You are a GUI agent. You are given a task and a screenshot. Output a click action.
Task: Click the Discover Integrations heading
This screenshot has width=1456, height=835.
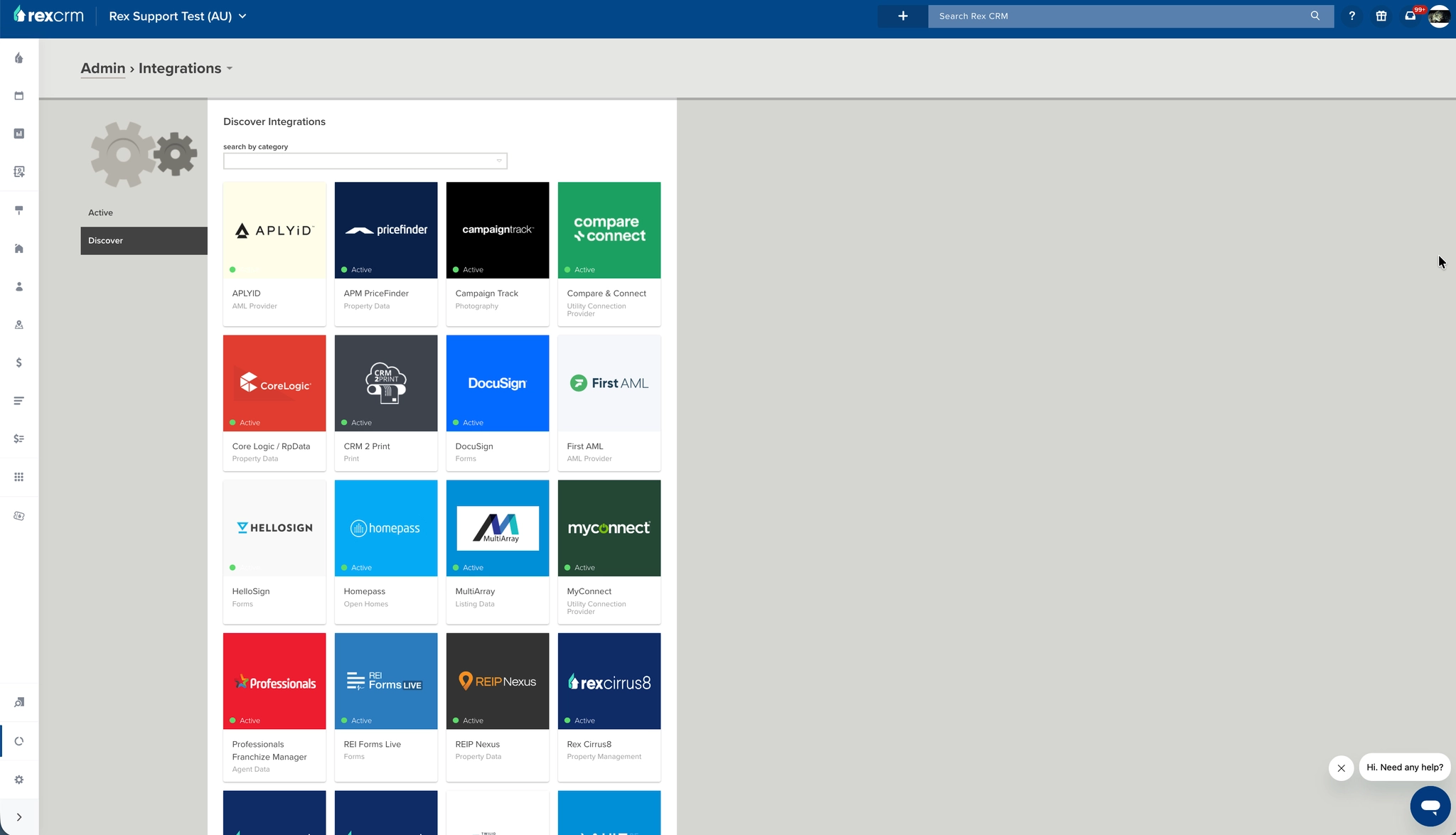(x=274, y=122)
